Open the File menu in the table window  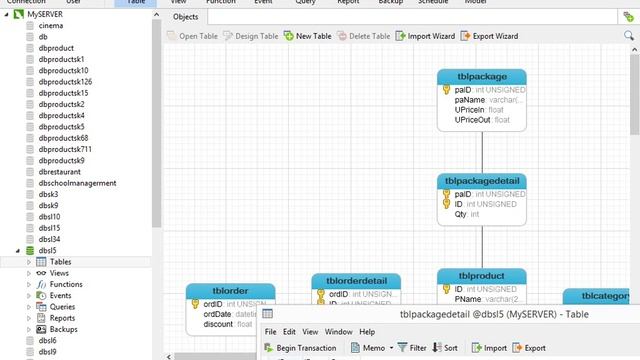tap(270, 332)
